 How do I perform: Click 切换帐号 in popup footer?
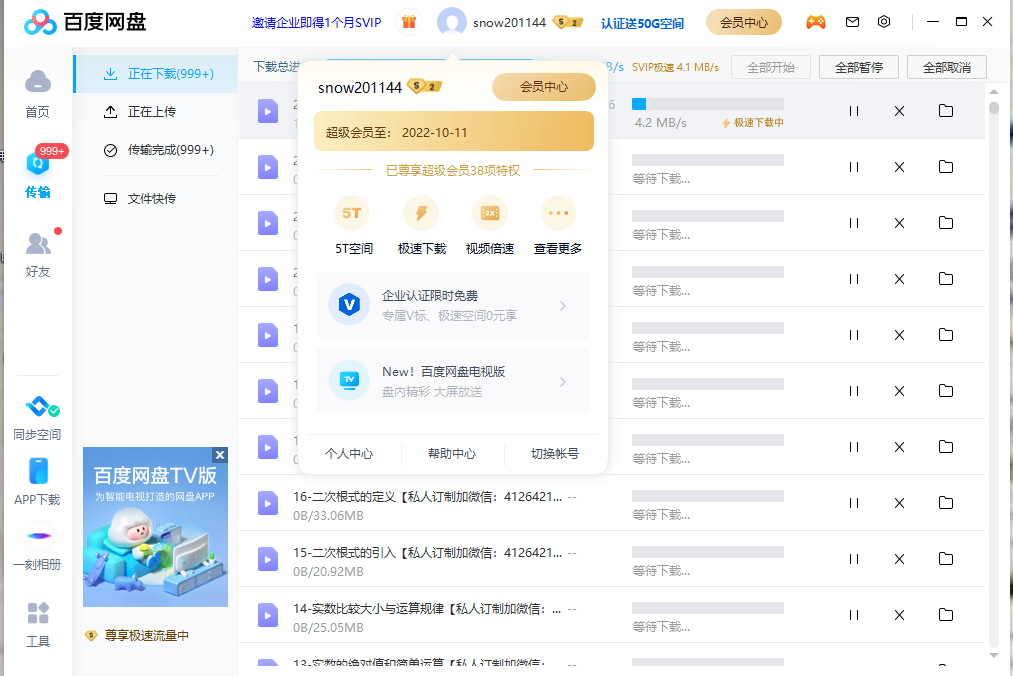(x=555, y=454)
